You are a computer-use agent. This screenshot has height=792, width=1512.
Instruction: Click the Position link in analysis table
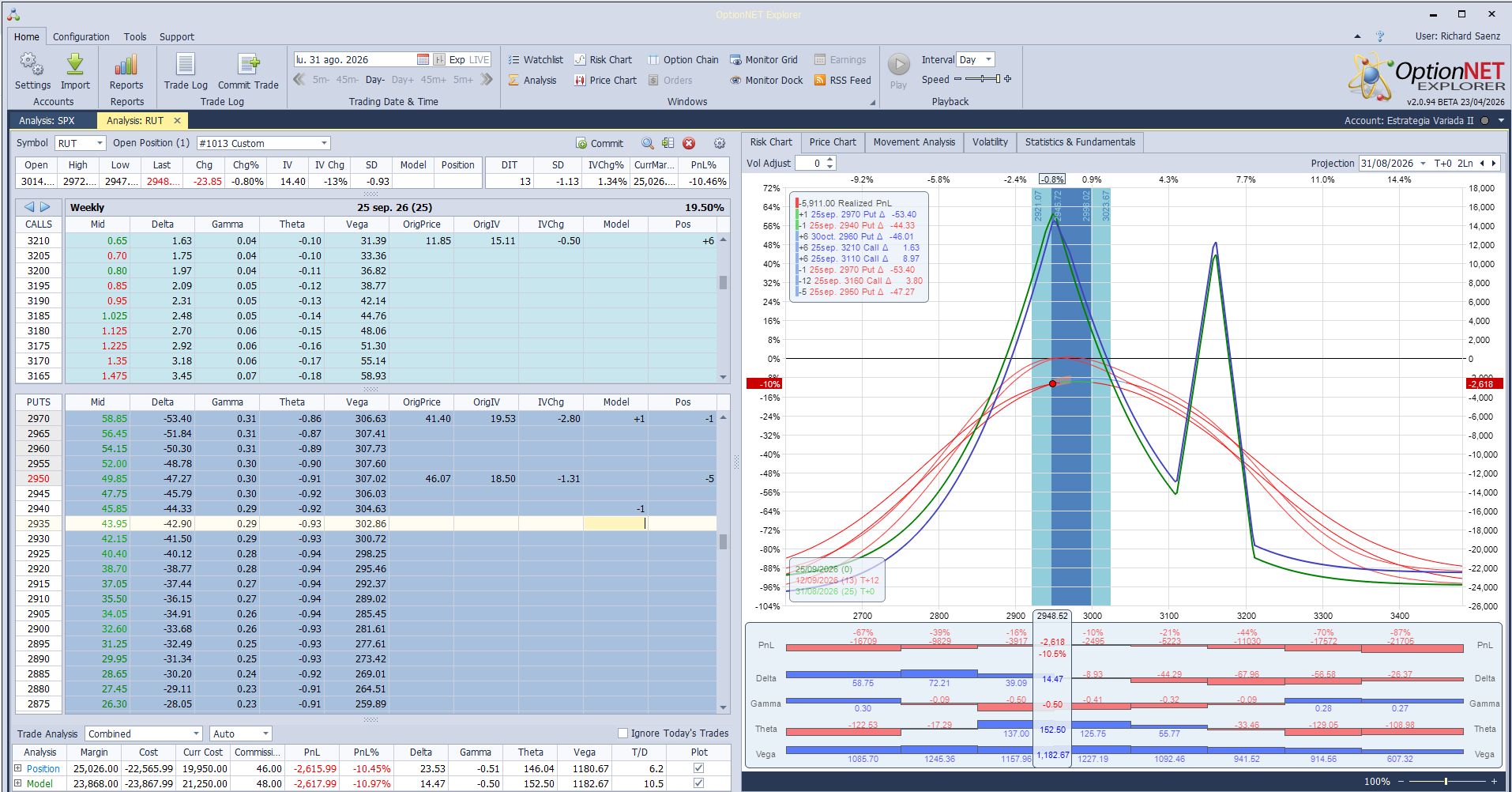click(x=43, y=768)
